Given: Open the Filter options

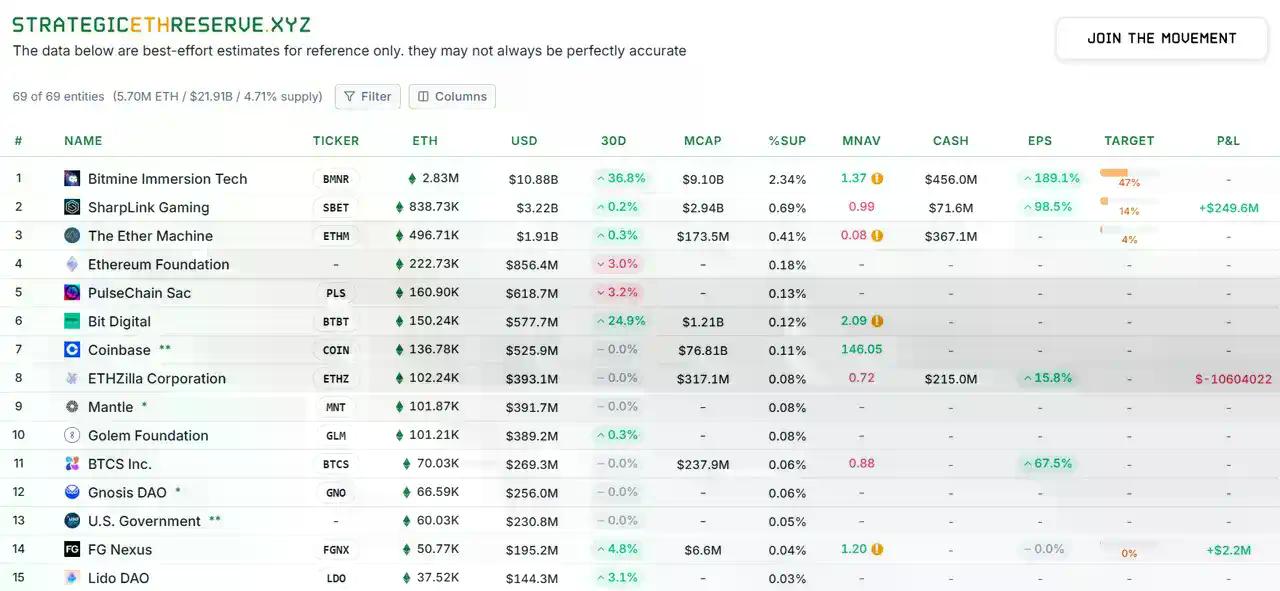Looking at the screenshot, I should pyautogui.click(x=367, y=97).
